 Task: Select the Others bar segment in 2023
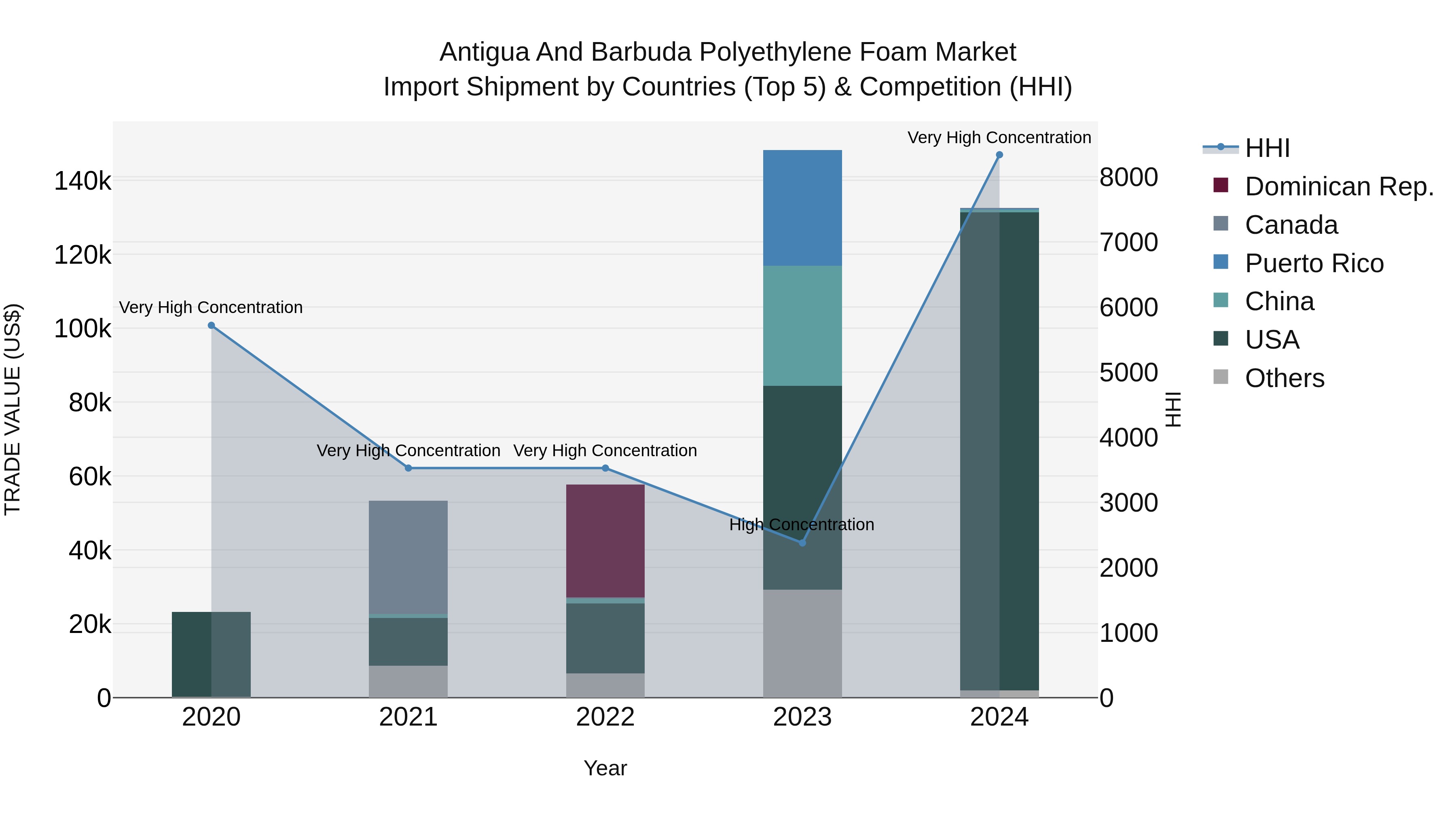(802, 644)
